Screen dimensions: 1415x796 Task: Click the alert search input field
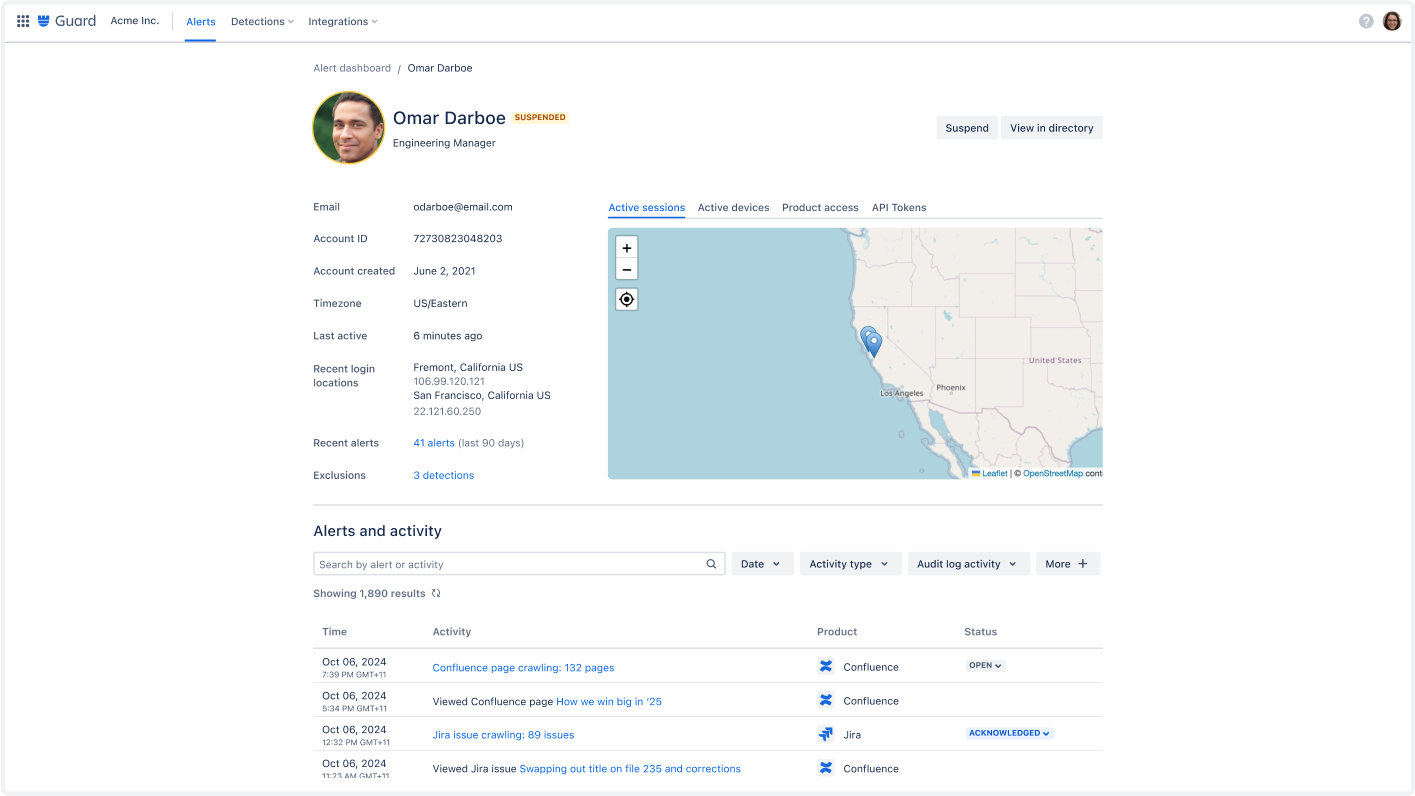coord(500,563)
